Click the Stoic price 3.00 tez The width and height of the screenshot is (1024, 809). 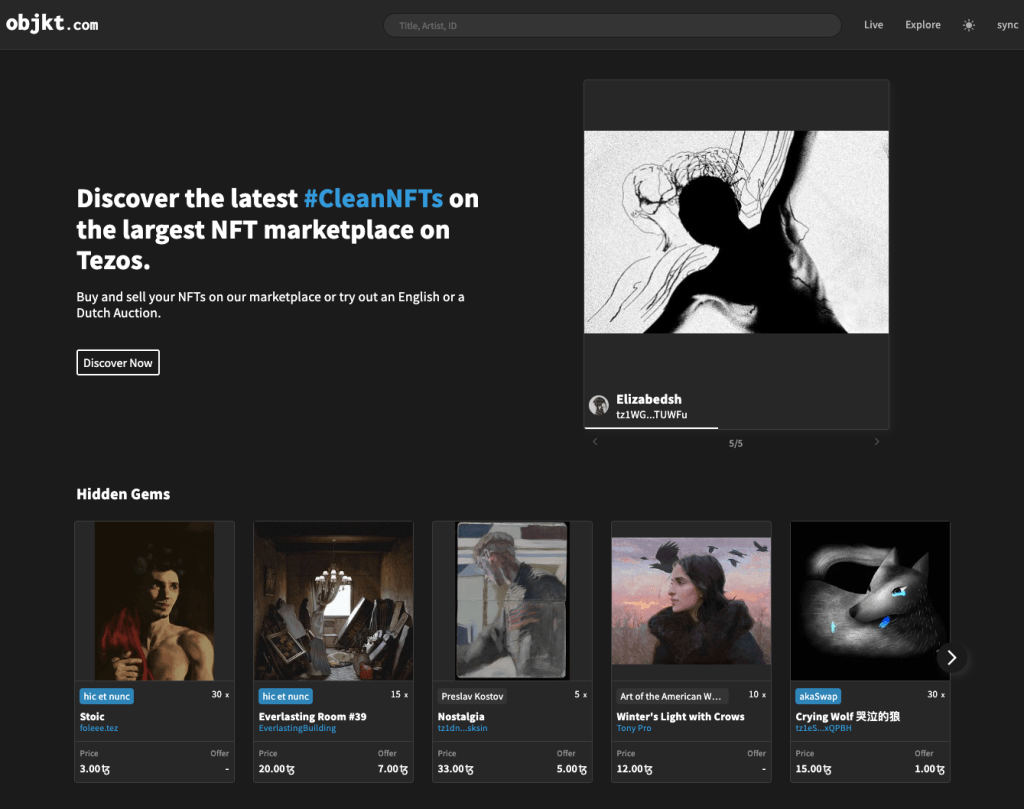[95, 769]
